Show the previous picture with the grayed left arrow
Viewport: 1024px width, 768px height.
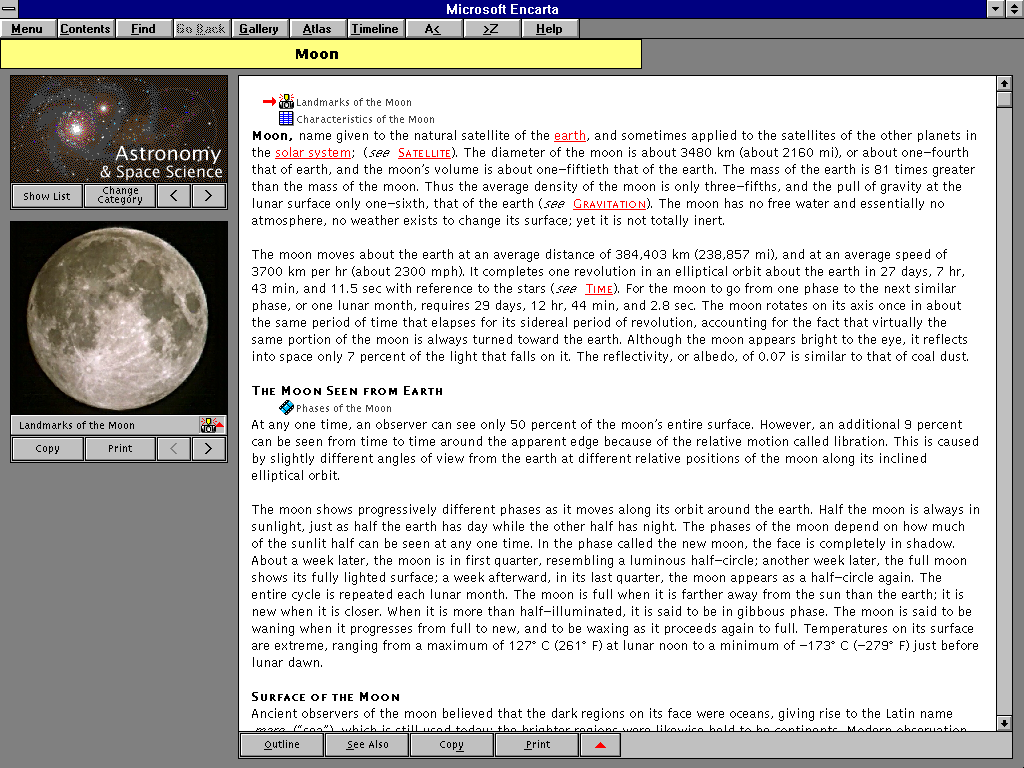point(174,449)
